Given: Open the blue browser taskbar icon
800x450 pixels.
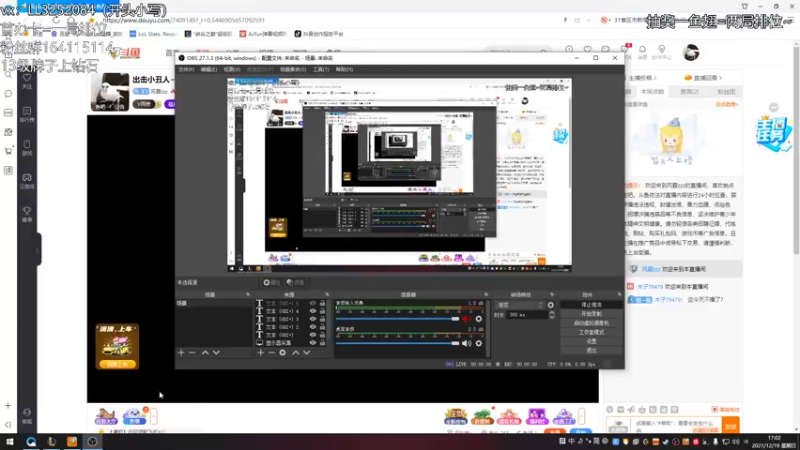Looking at the screenshot, I should pyautogui.click(x=31, y=442).
